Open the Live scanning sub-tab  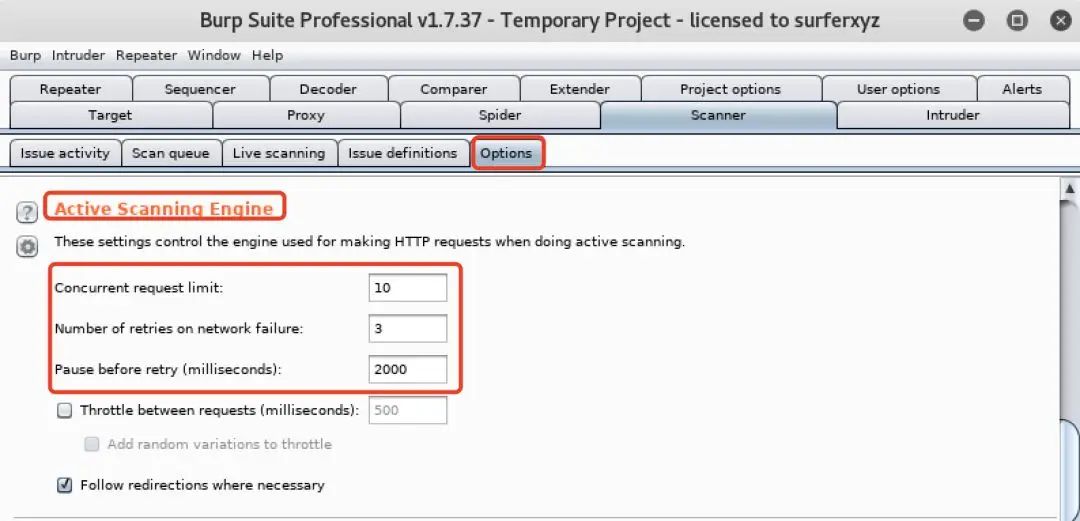(x=279, y=153)
